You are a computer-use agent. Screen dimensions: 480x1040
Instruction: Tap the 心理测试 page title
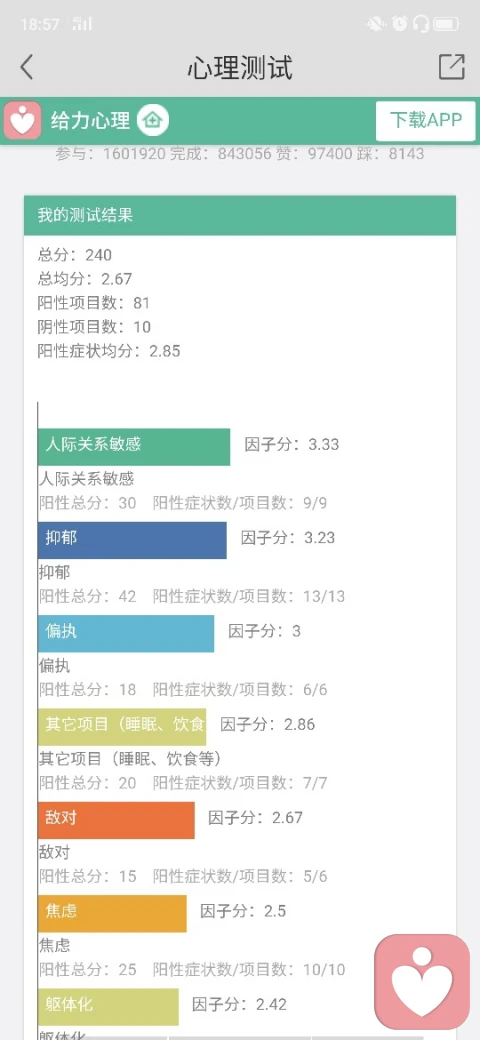pos(240,67)
